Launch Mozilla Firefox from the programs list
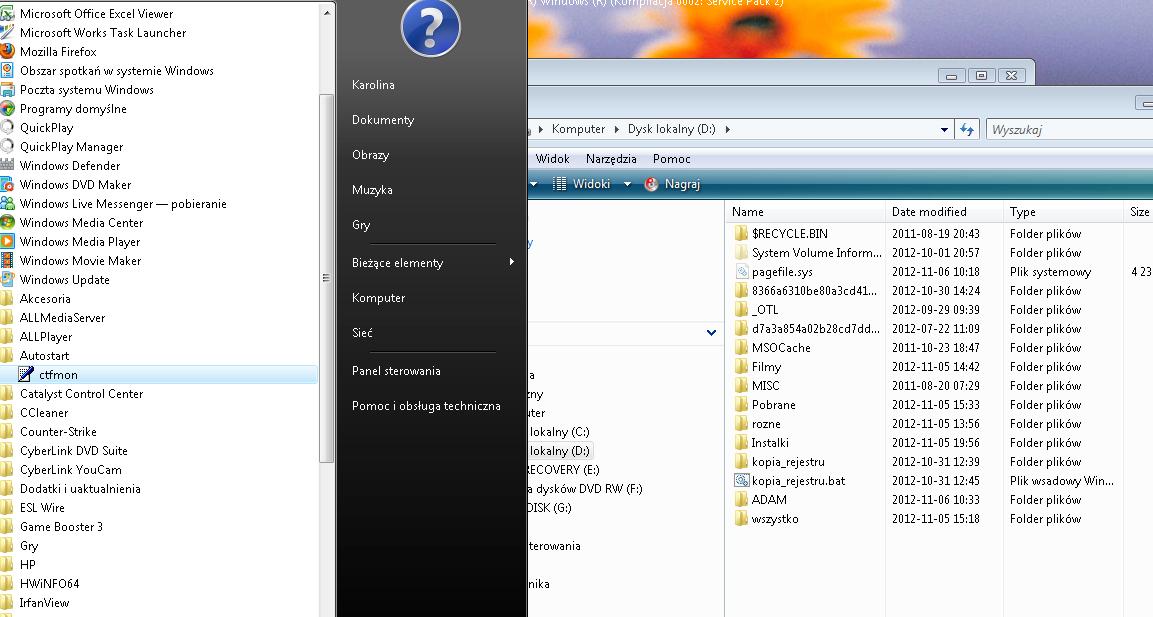1153x617 pixels. [58, 51]
